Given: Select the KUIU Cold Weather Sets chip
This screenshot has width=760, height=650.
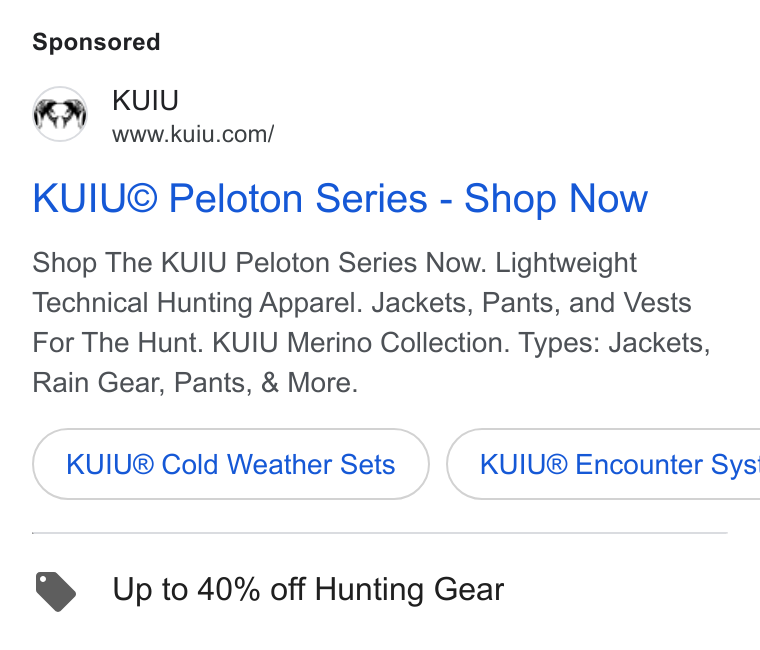Looking at the screenshot, I should [x=231, y=464].
